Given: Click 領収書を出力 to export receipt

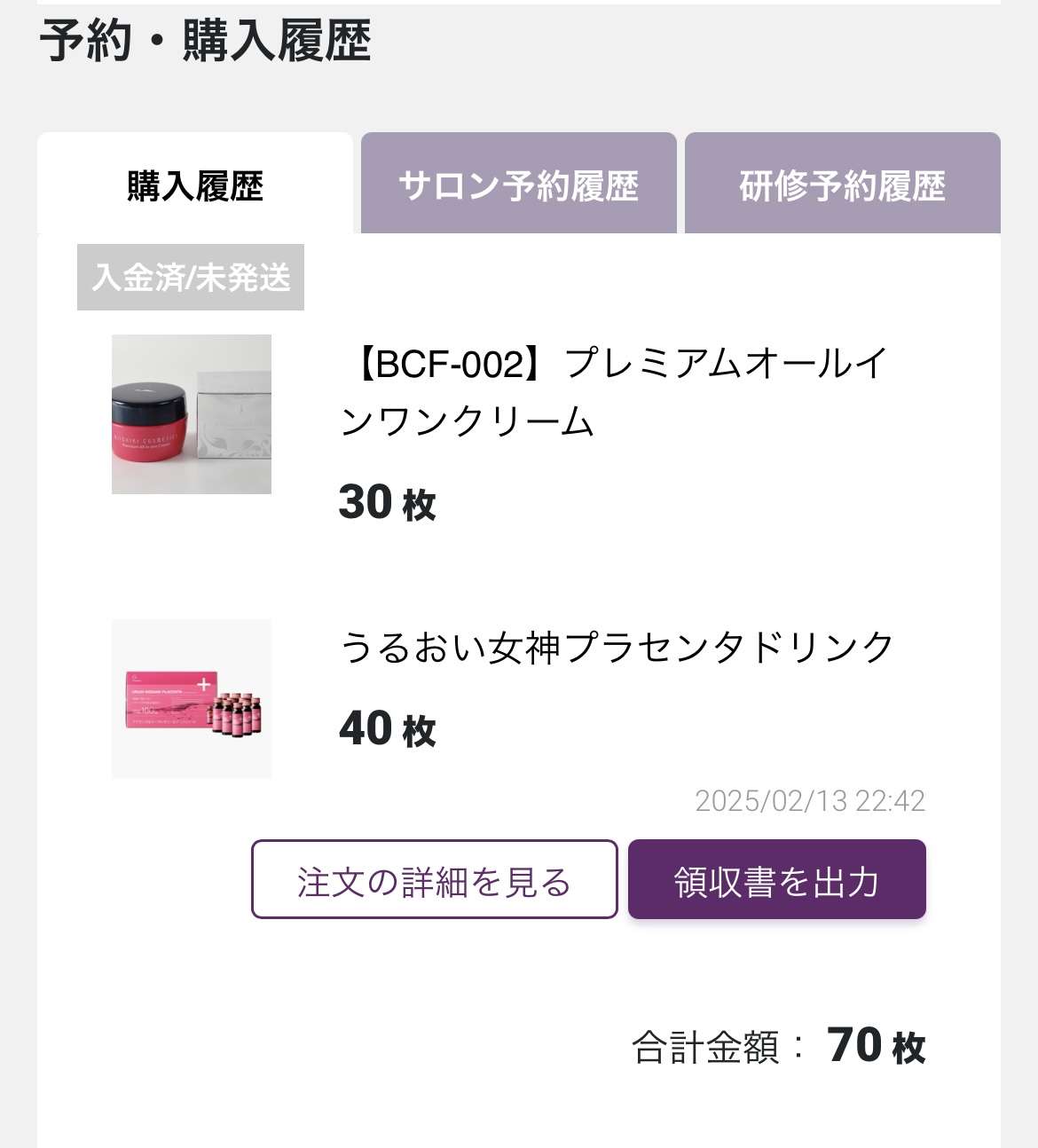Looking at the screenshot, I should click(x=776, y=879).
